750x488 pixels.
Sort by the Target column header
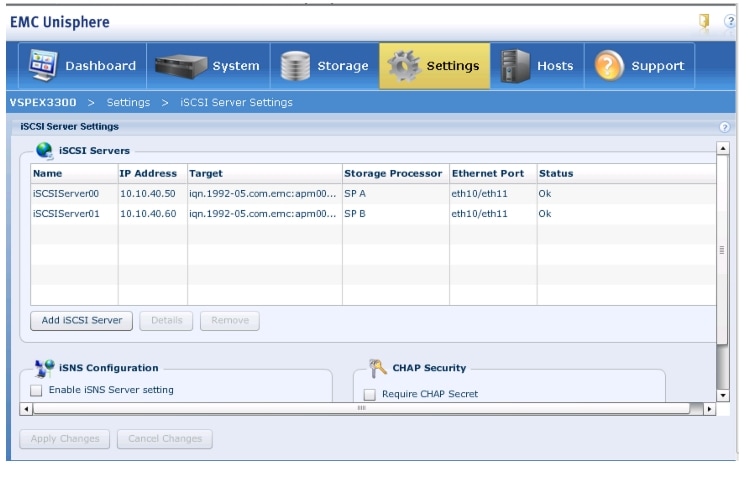(x=265, y=174)
